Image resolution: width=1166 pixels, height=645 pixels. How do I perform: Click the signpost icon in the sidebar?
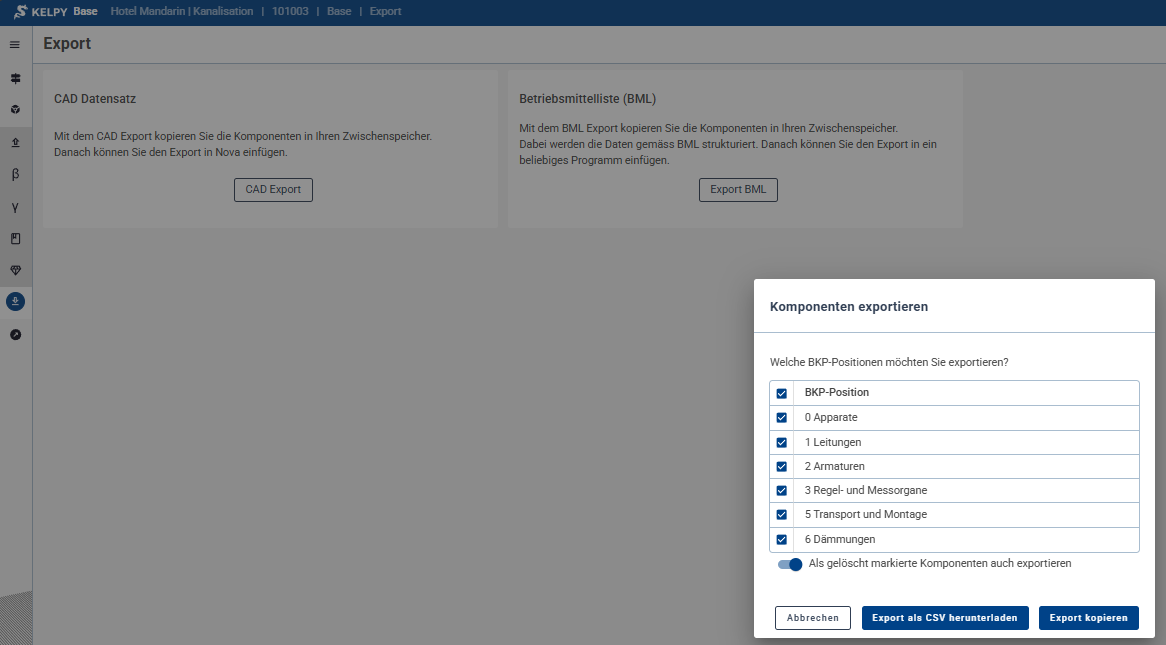point(15,78)
